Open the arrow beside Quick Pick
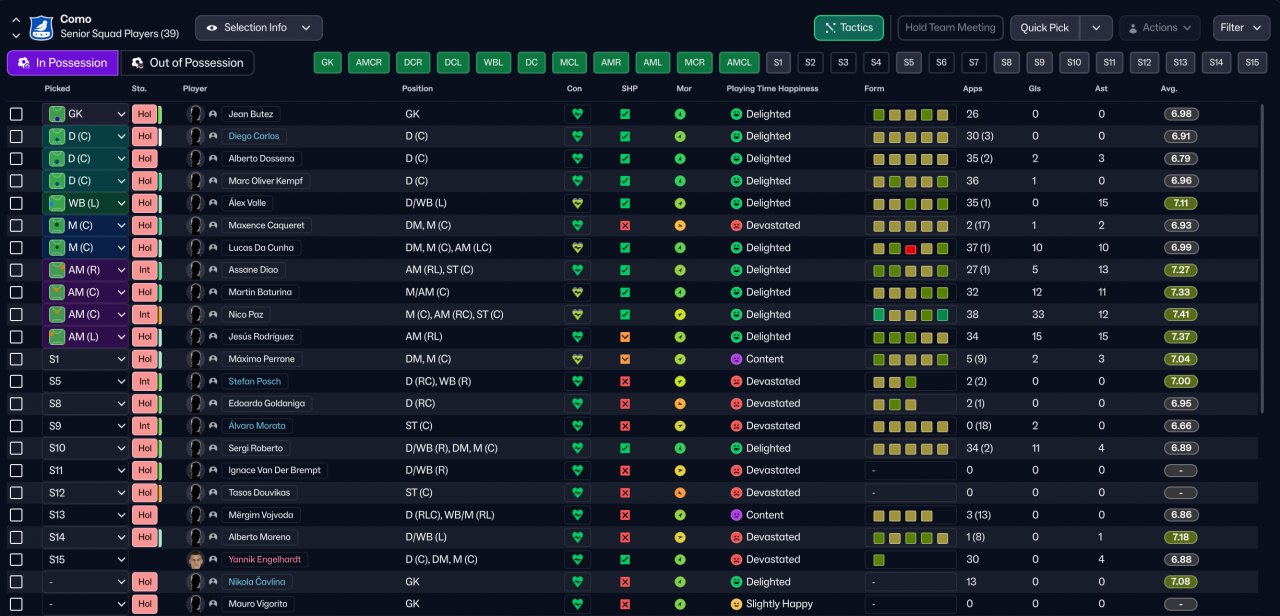Screen dimensions: 1280x616 tap(1096, 28)
